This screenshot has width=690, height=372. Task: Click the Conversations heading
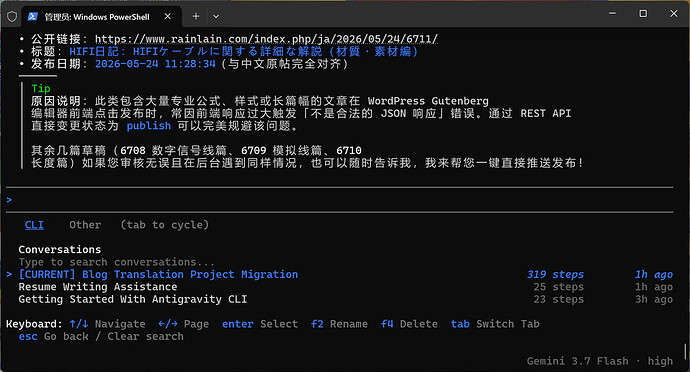coord(59,250)
